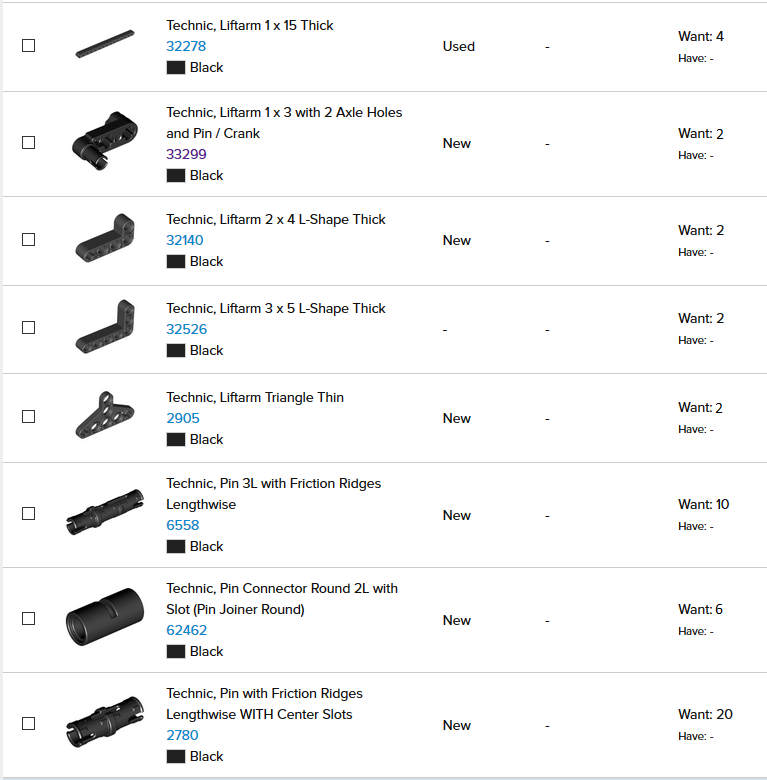
Task: Open part number 6558 link
Action: 183,525
